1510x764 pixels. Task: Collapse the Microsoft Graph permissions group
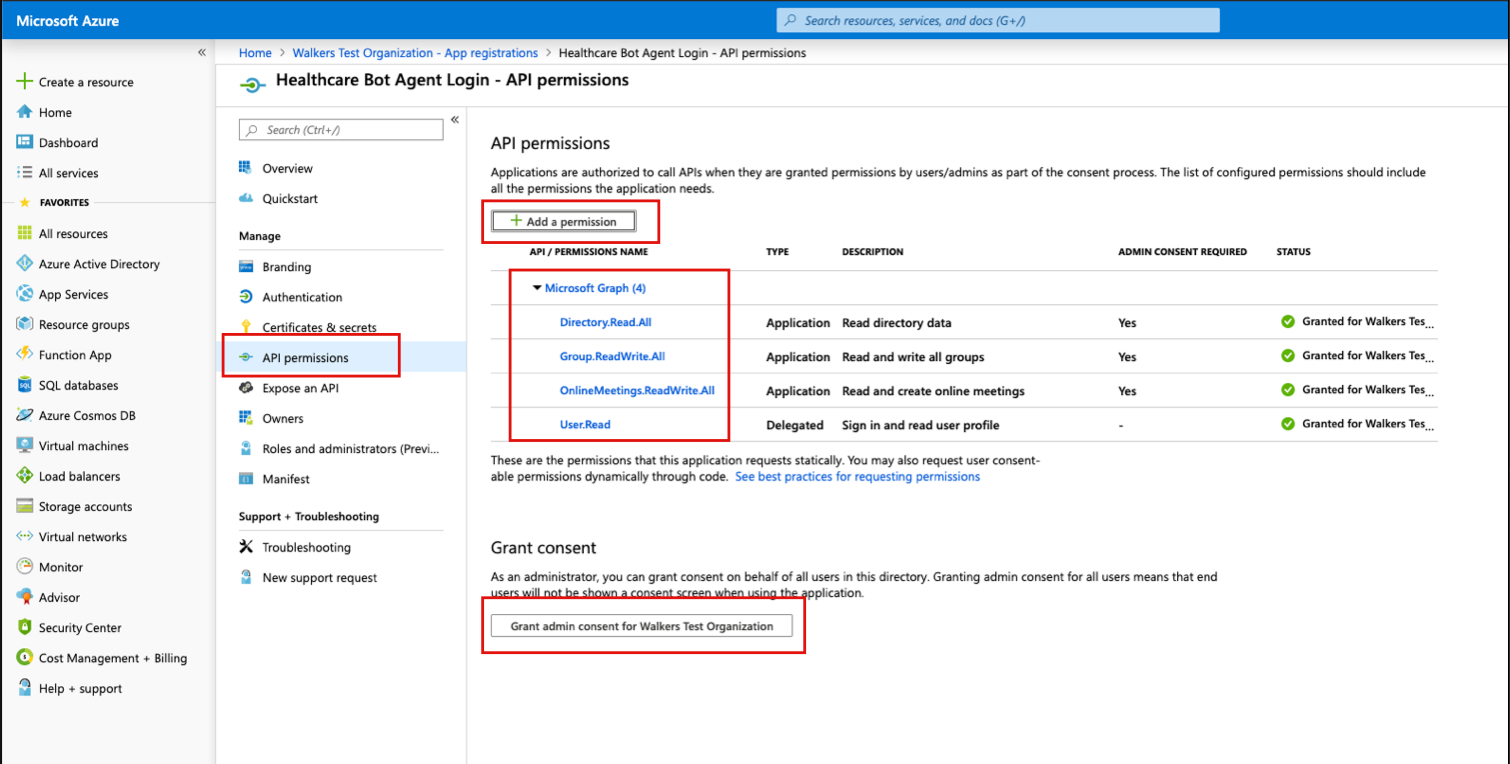[x=538, y=289]
